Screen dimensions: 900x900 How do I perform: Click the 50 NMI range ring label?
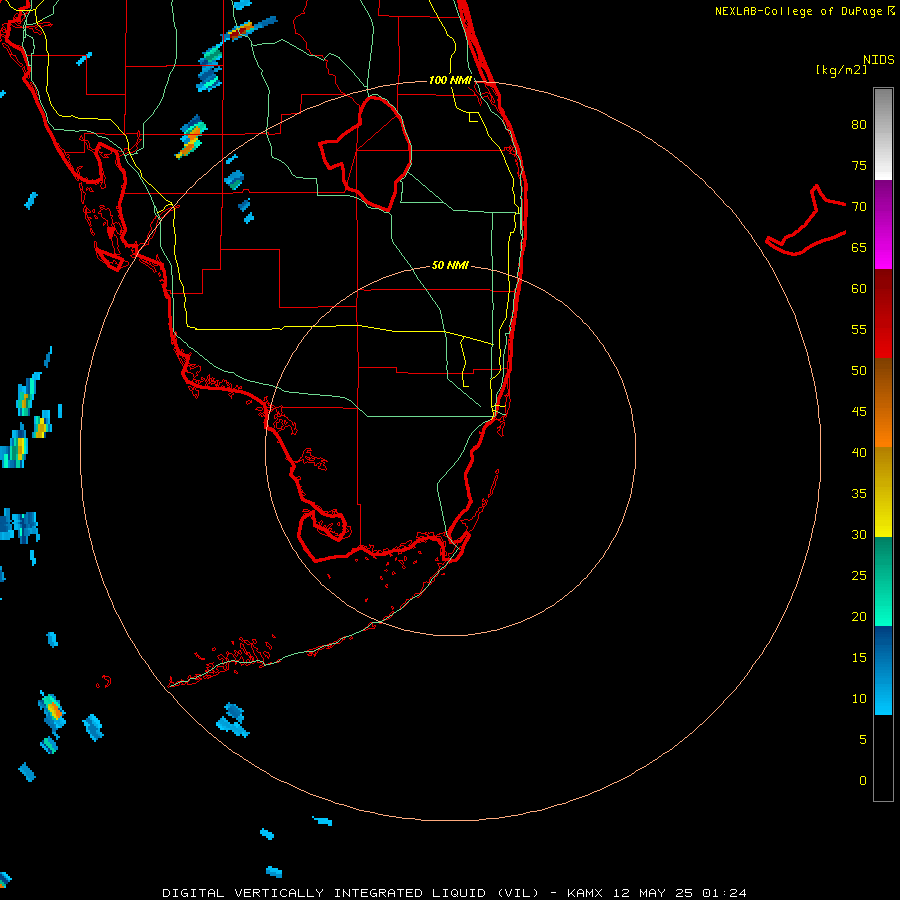[x=450, y=265]
